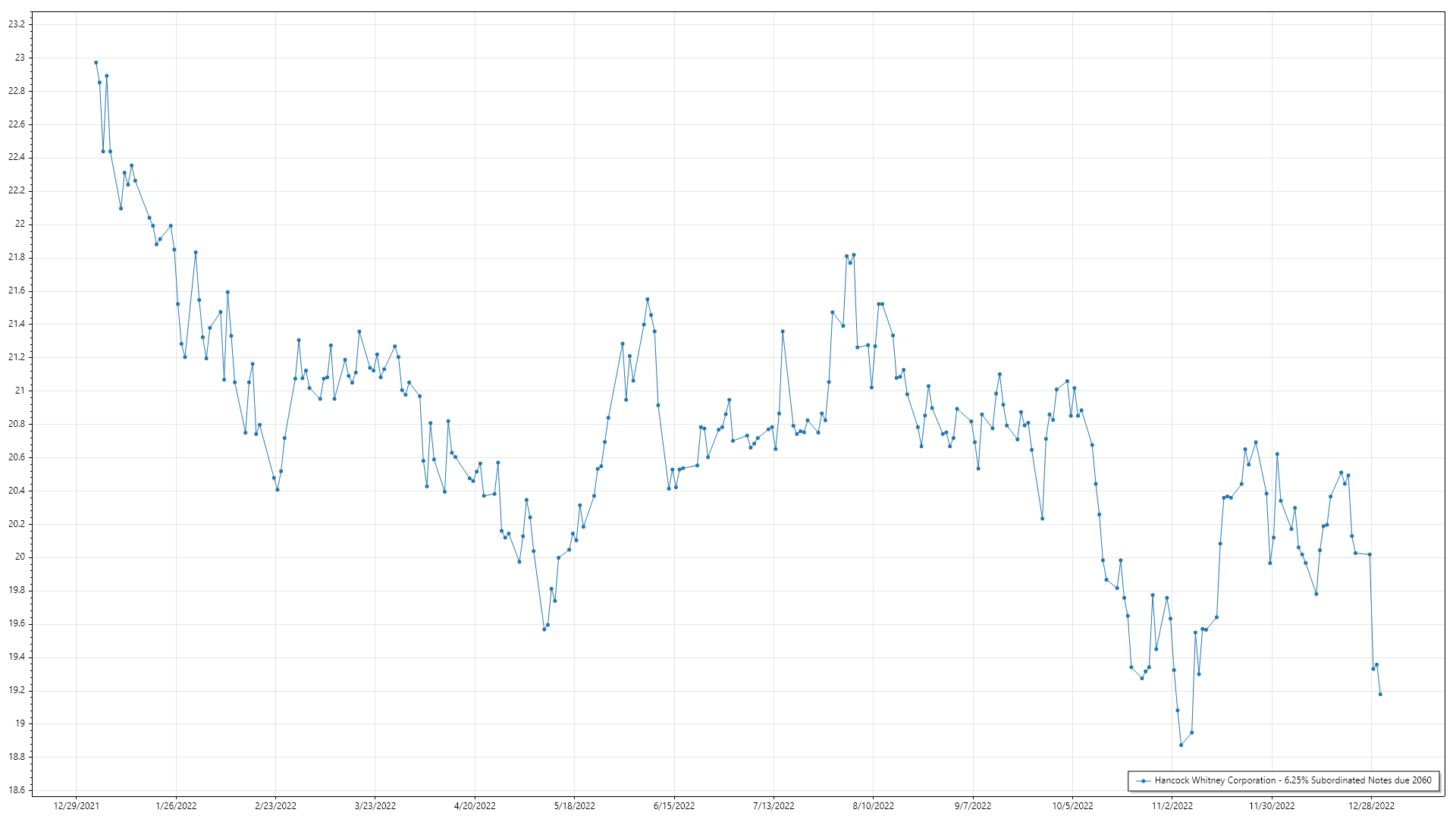Click the 18.6 y-axis tick label
Screen dimensions: 1456x819
click(17, 790)
